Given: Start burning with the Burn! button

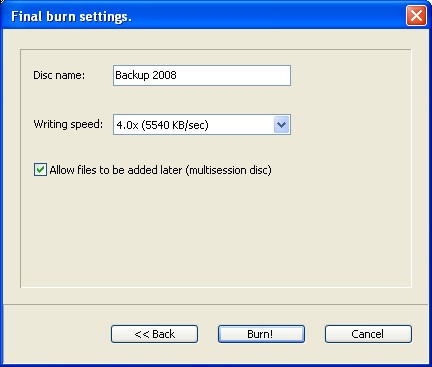Looking at the screenshot, I should click(x=261, y=334).
